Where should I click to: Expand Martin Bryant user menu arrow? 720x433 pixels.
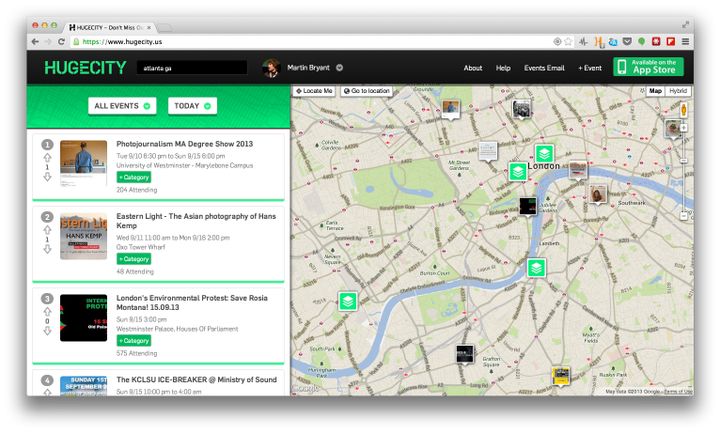pyautogui.click(x=339, y=67)
